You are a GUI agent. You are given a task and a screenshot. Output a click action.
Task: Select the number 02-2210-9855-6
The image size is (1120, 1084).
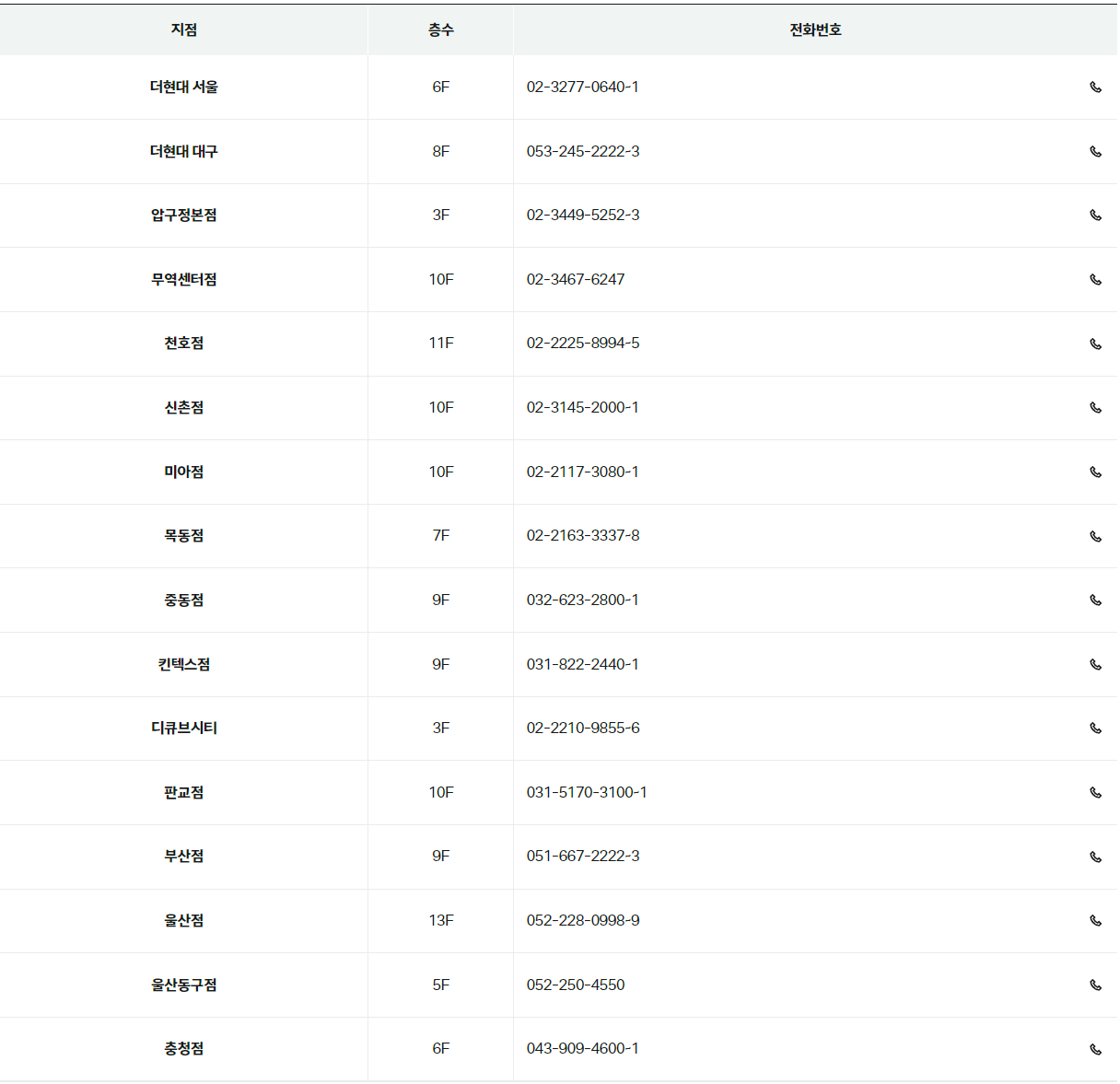[583, 728]
